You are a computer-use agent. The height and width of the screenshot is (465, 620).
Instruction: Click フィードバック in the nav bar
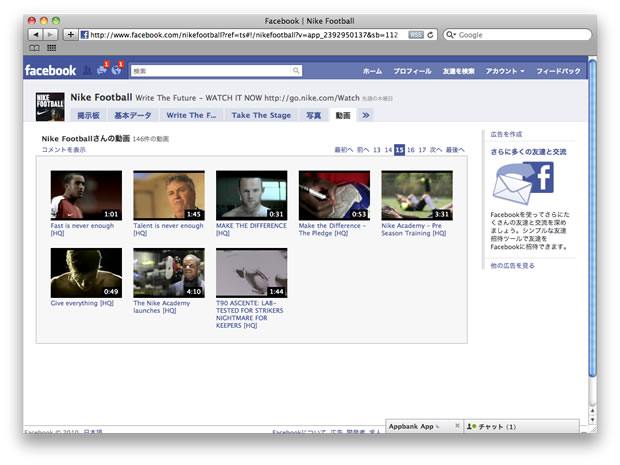[x=558, y=71]
